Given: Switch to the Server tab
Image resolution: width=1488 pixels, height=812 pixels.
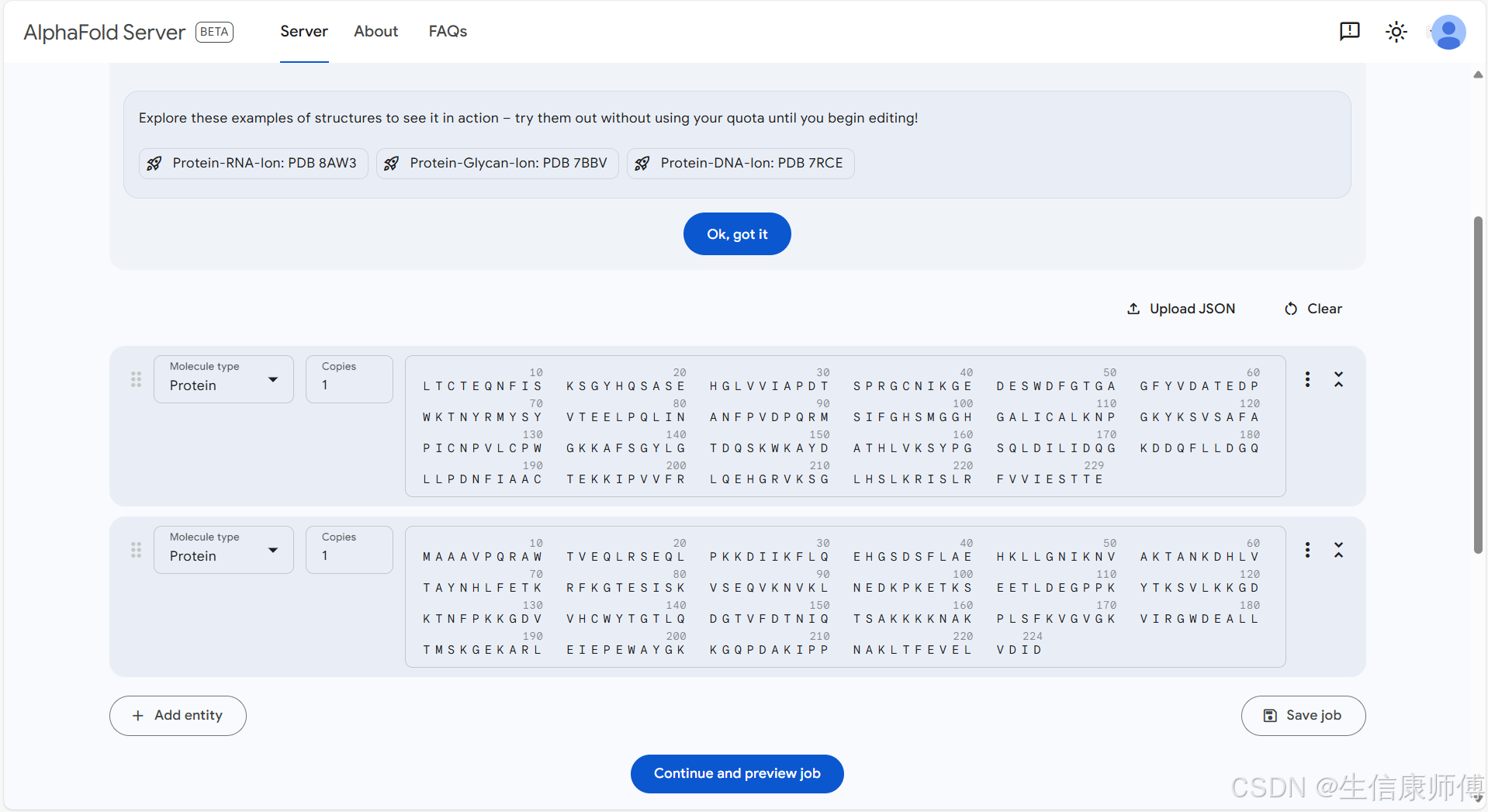Looking at the screenshot, I should click(x=304, y=32).
